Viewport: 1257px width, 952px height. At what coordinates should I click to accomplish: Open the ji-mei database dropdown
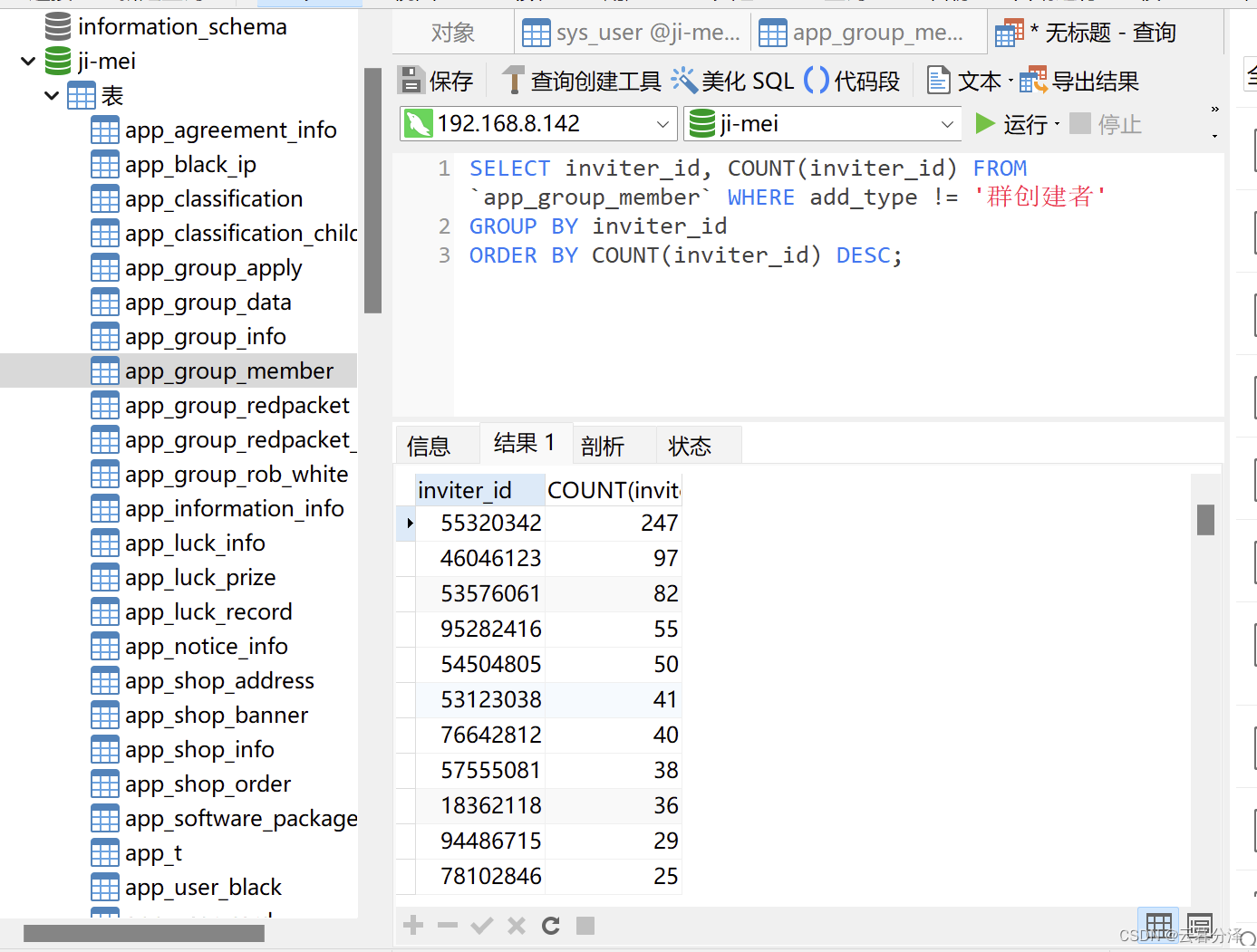(x=947, y=124)
